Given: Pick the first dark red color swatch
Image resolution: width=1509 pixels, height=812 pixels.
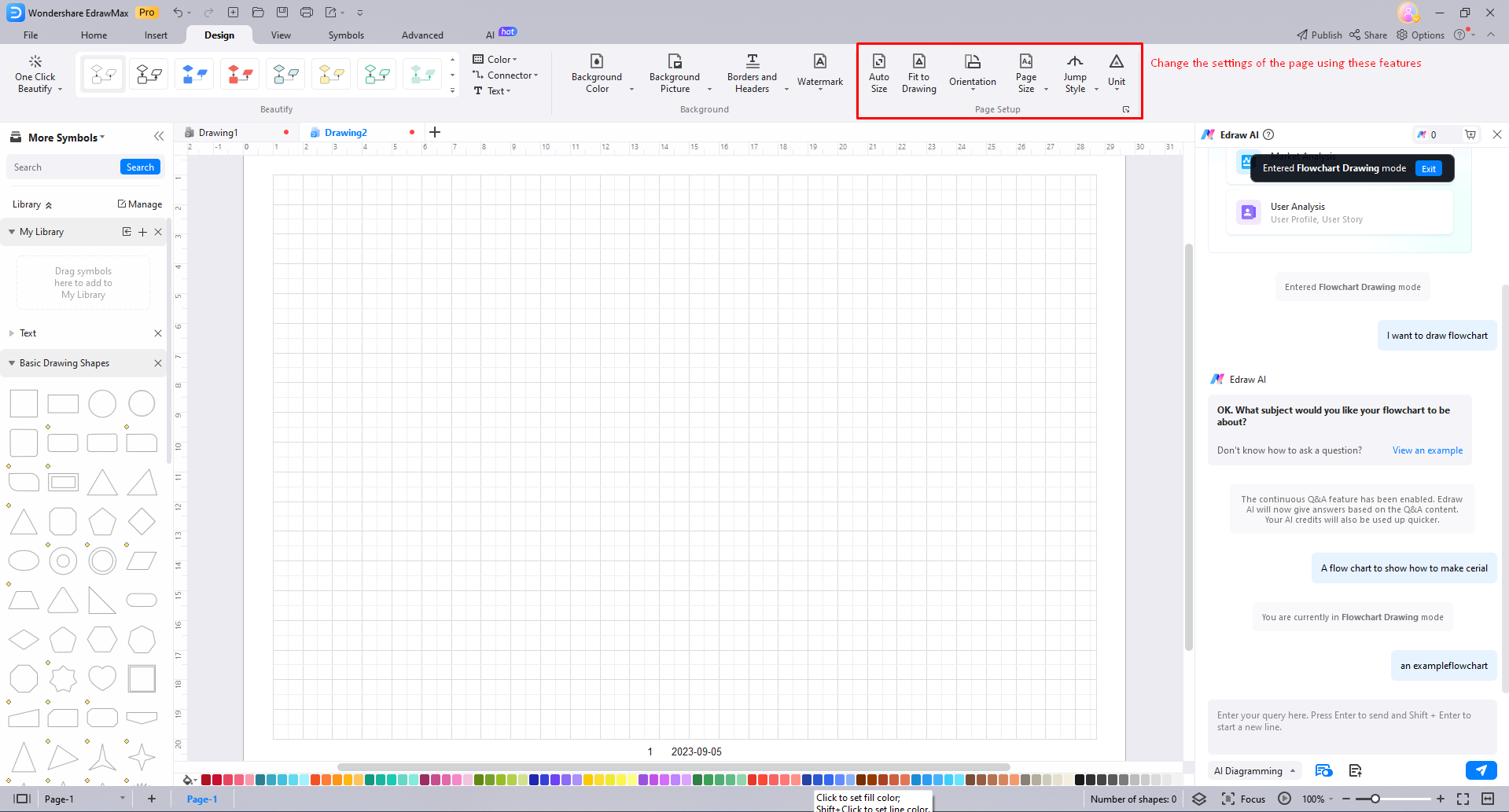Looking at the screenshot, I should (206, 780).
